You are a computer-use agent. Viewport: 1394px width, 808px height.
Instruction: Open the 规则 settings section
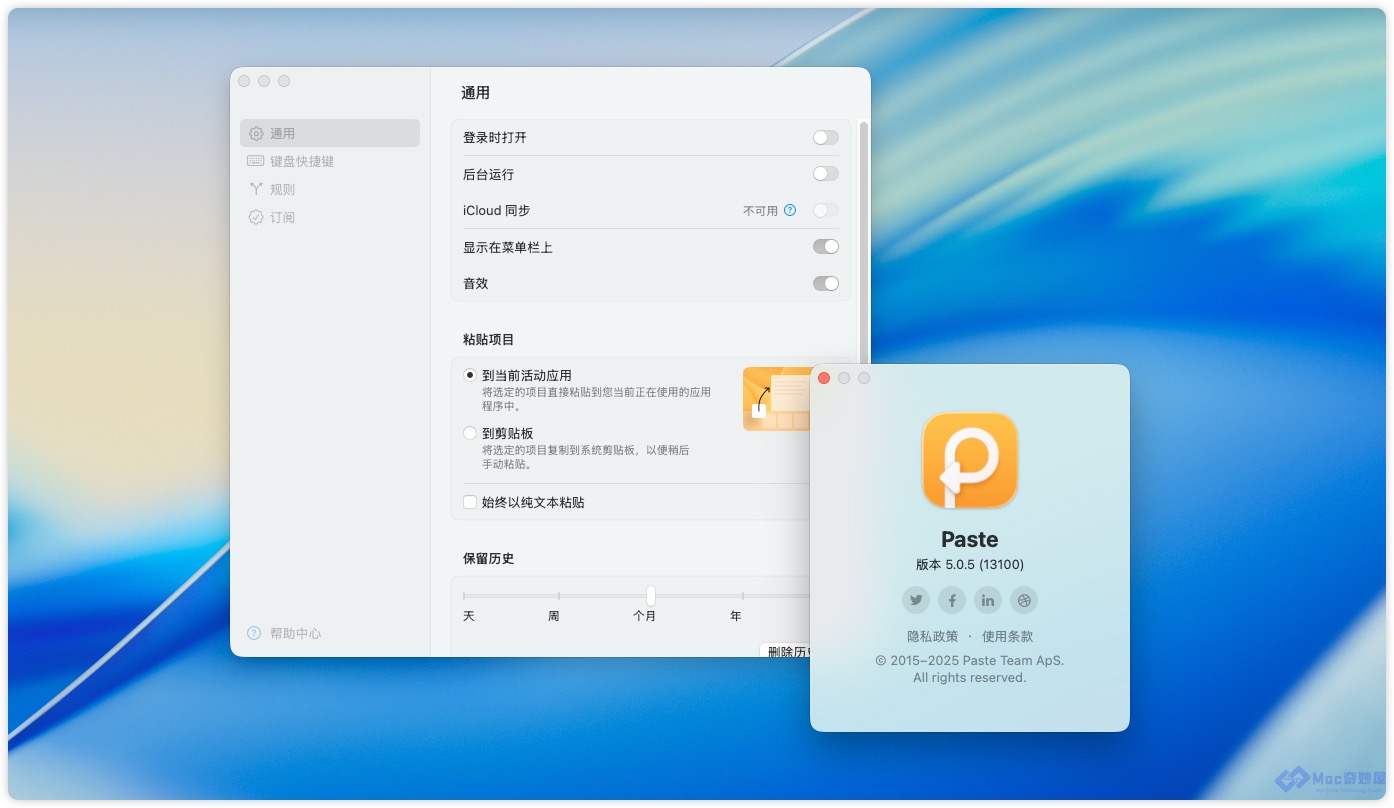coord(330,189)
